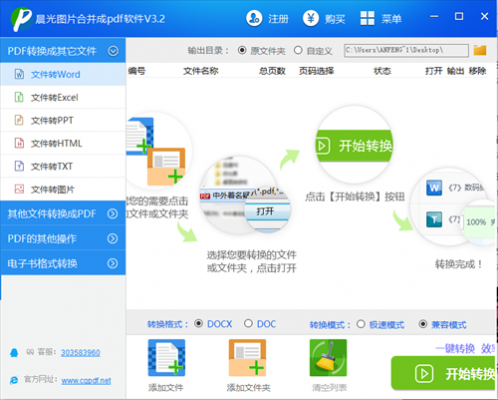Select 兼容模式 conversion mode
This screenshot has width=498, height=400.
423,324
